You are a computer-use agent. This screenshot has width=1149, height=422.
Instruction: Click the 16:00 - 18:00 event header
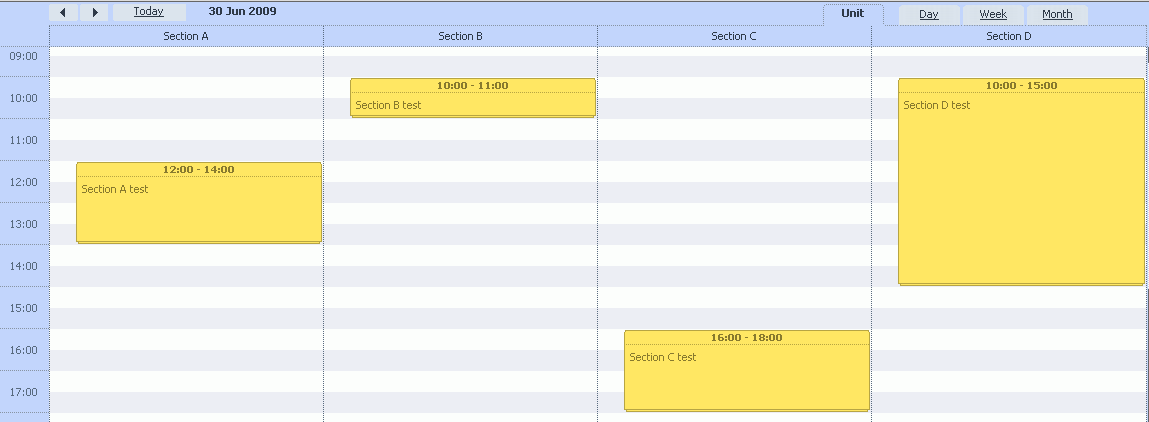click(x=746, y=338)
